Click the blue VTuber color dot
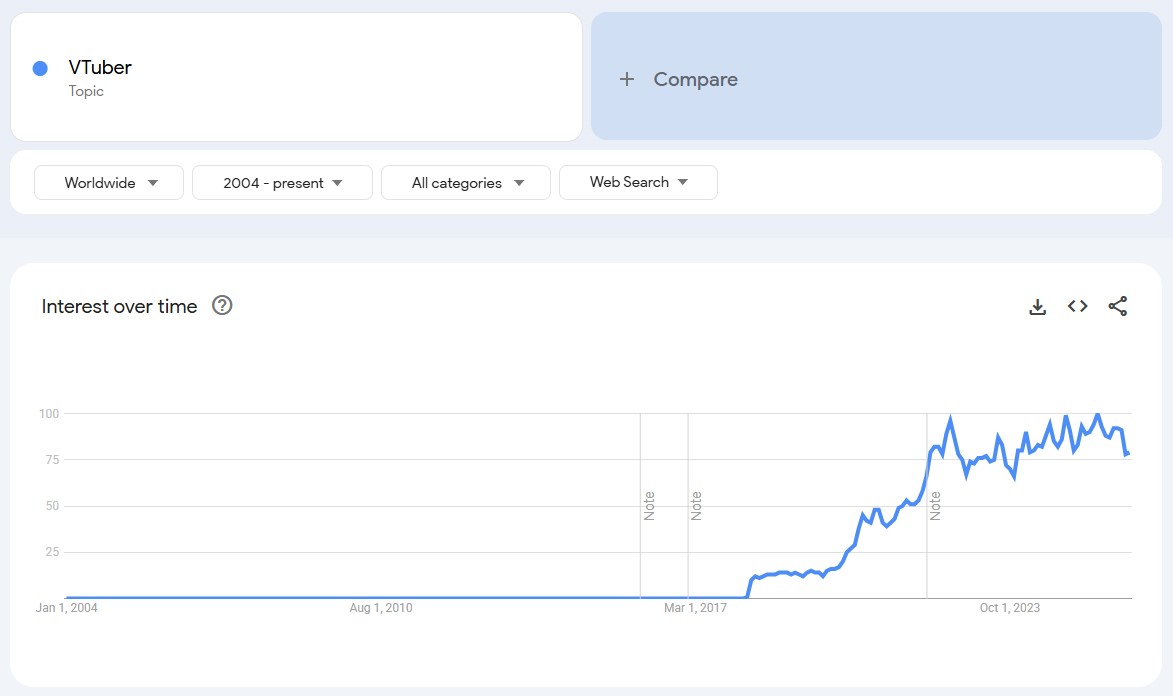Image resolution: width=1173 pixels, height=696 pixels. coord(40,69)
